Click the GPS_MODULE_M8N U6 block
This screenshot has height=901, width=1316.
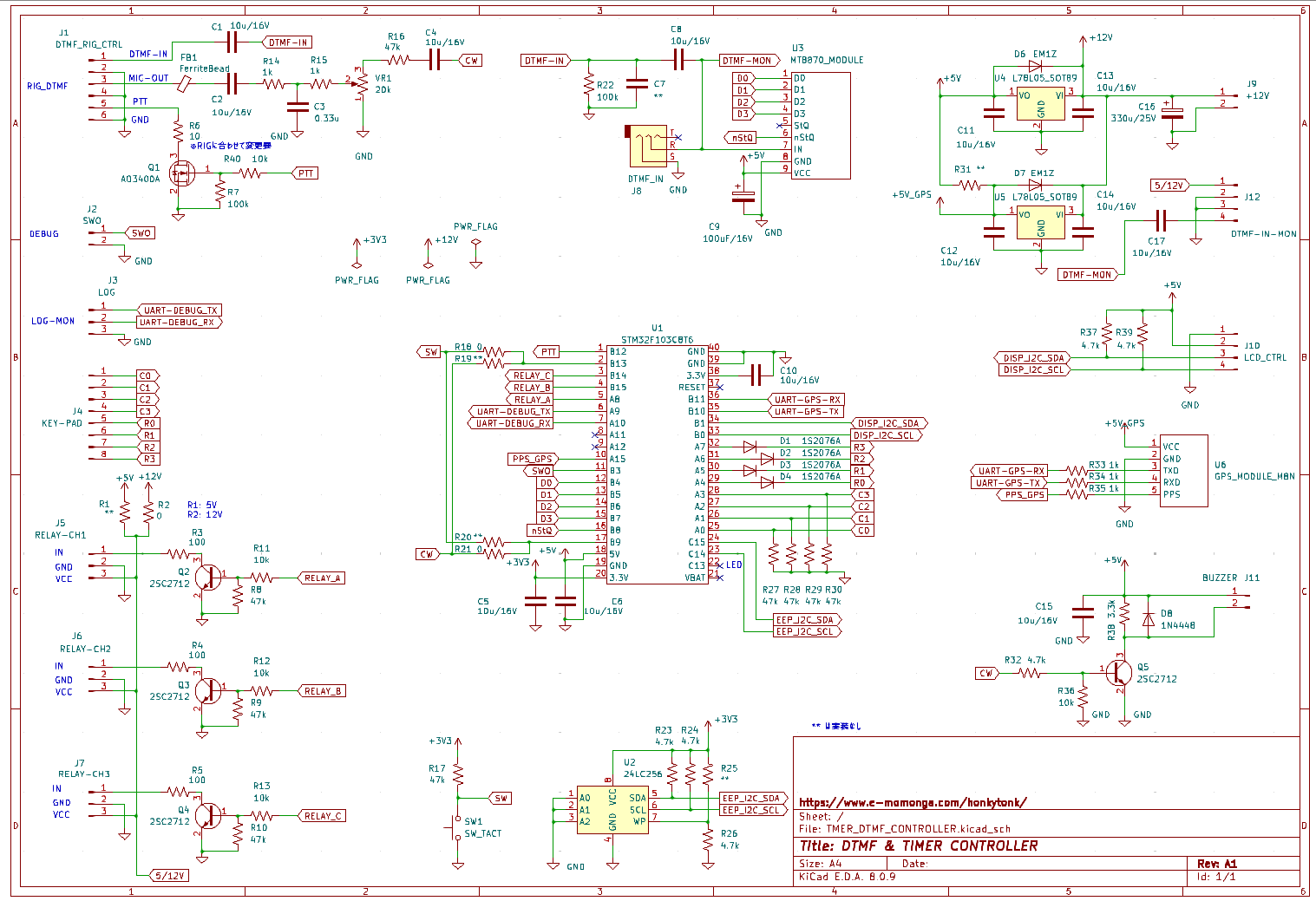point(1183,470)
